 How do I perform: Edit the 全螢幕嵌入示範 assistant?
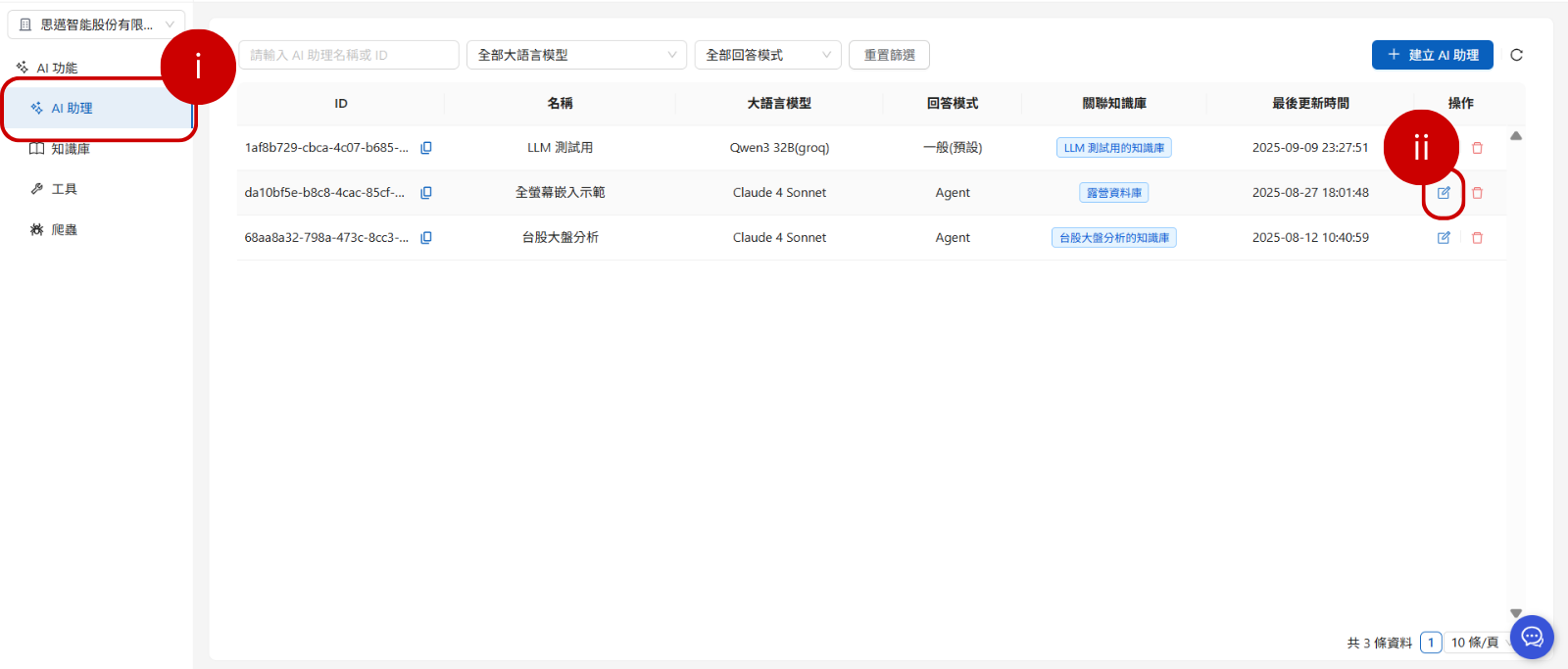point(1444,193)
